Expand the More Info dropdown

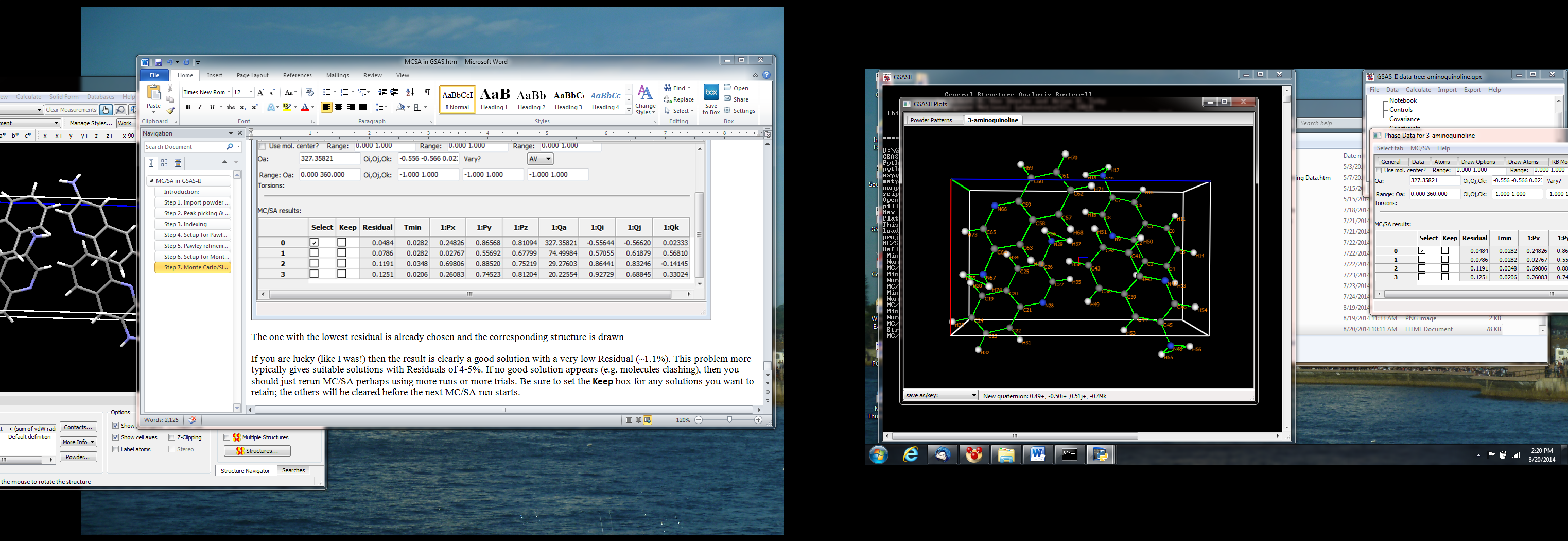(x=79, y=442)
